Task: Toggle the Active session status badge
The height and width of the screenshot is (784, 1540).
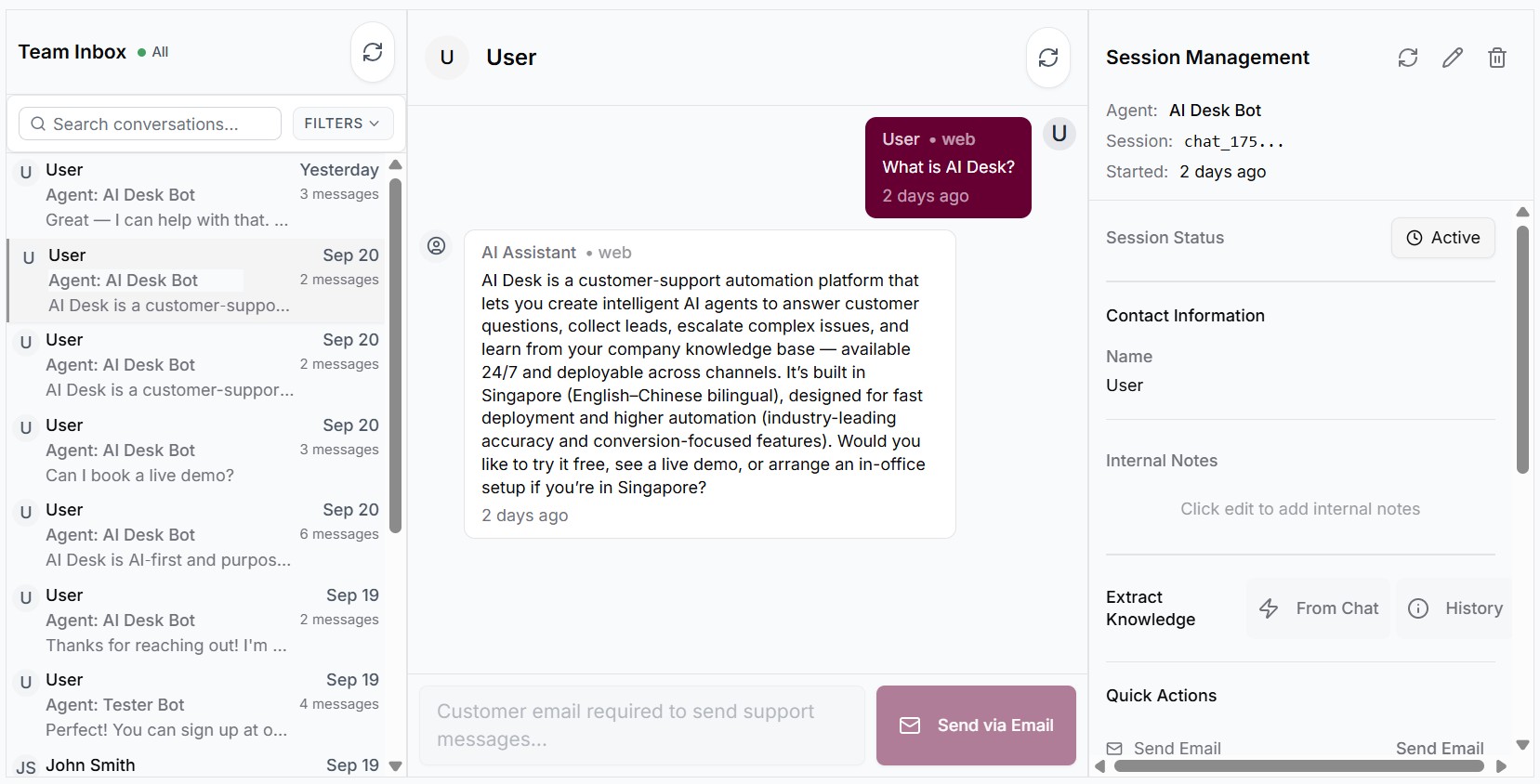Action: tap(1441, 238)
